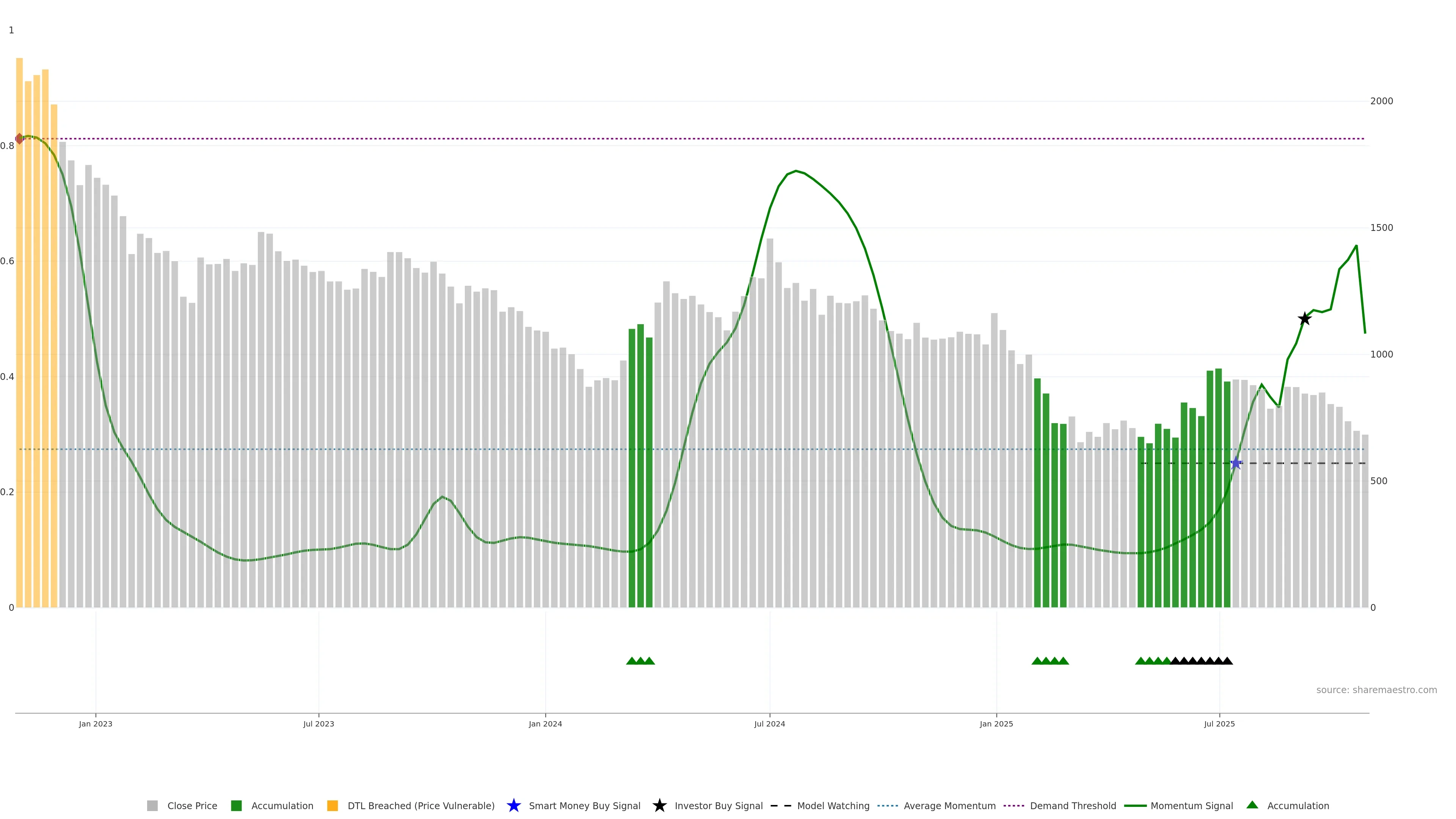Click Smart Money Buy Signal legend star

[513, 805]
